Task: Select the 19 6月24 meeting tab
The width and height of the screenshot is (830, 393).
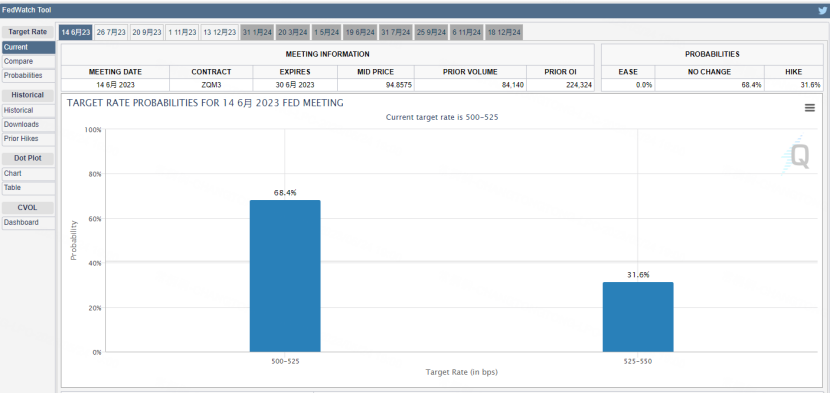Action: point(360,32)
